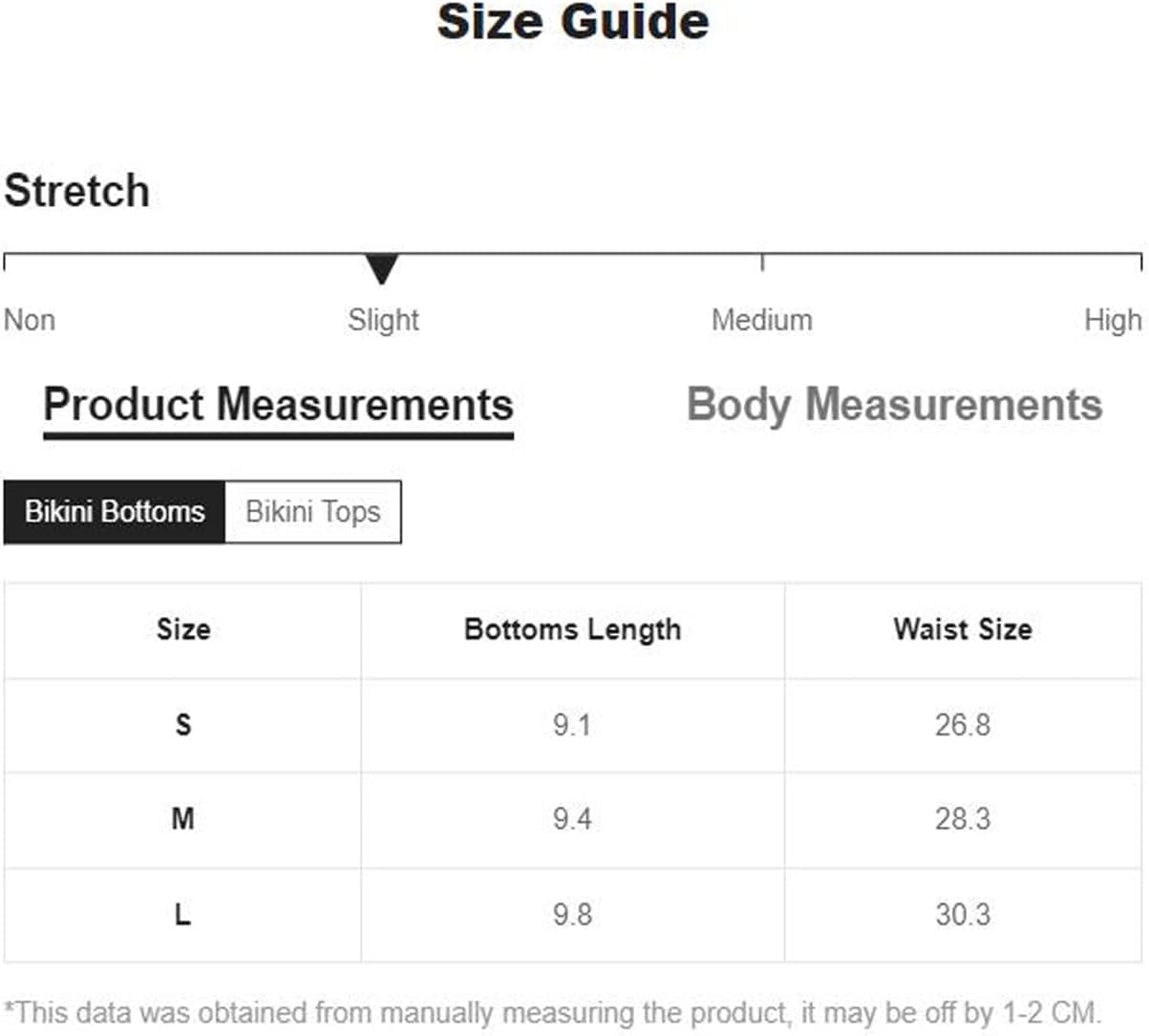Click the High stretch label

[1113, 320]
